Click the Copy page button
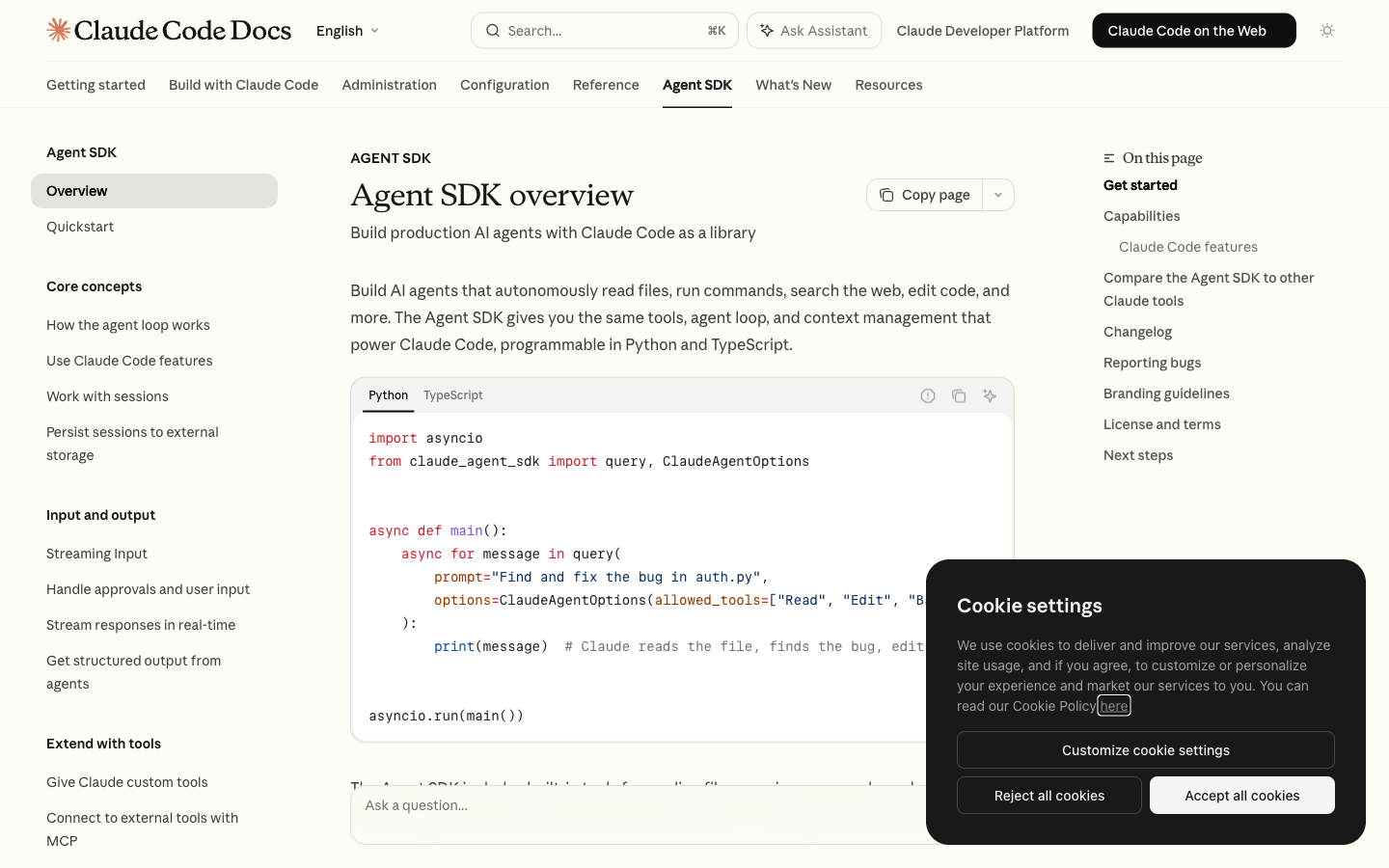The image size is (1389, 868). 924,195
